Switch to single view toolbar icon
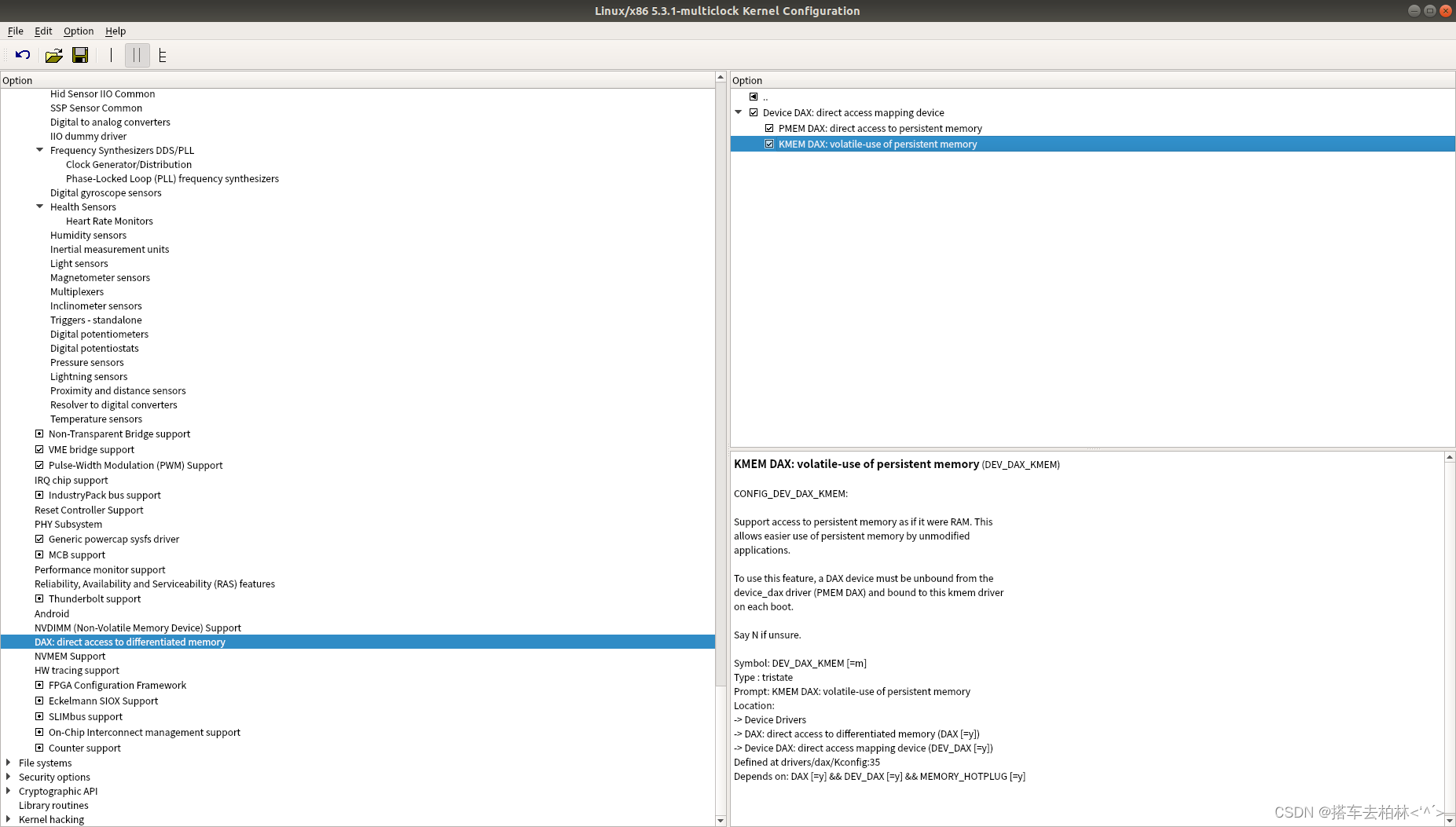Viewport: 1456px width, 827px height. (x=112, y=55)
